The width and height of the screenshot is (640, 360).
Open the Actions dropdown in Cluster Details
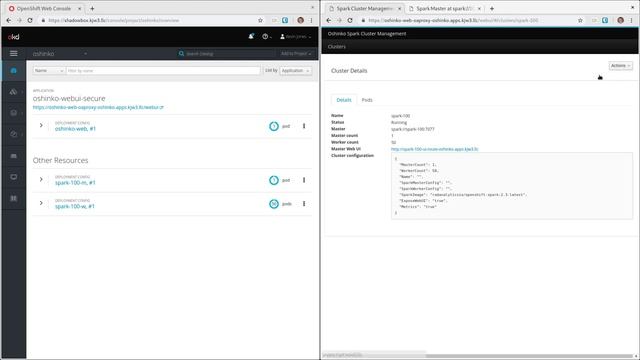click(620, 66)
